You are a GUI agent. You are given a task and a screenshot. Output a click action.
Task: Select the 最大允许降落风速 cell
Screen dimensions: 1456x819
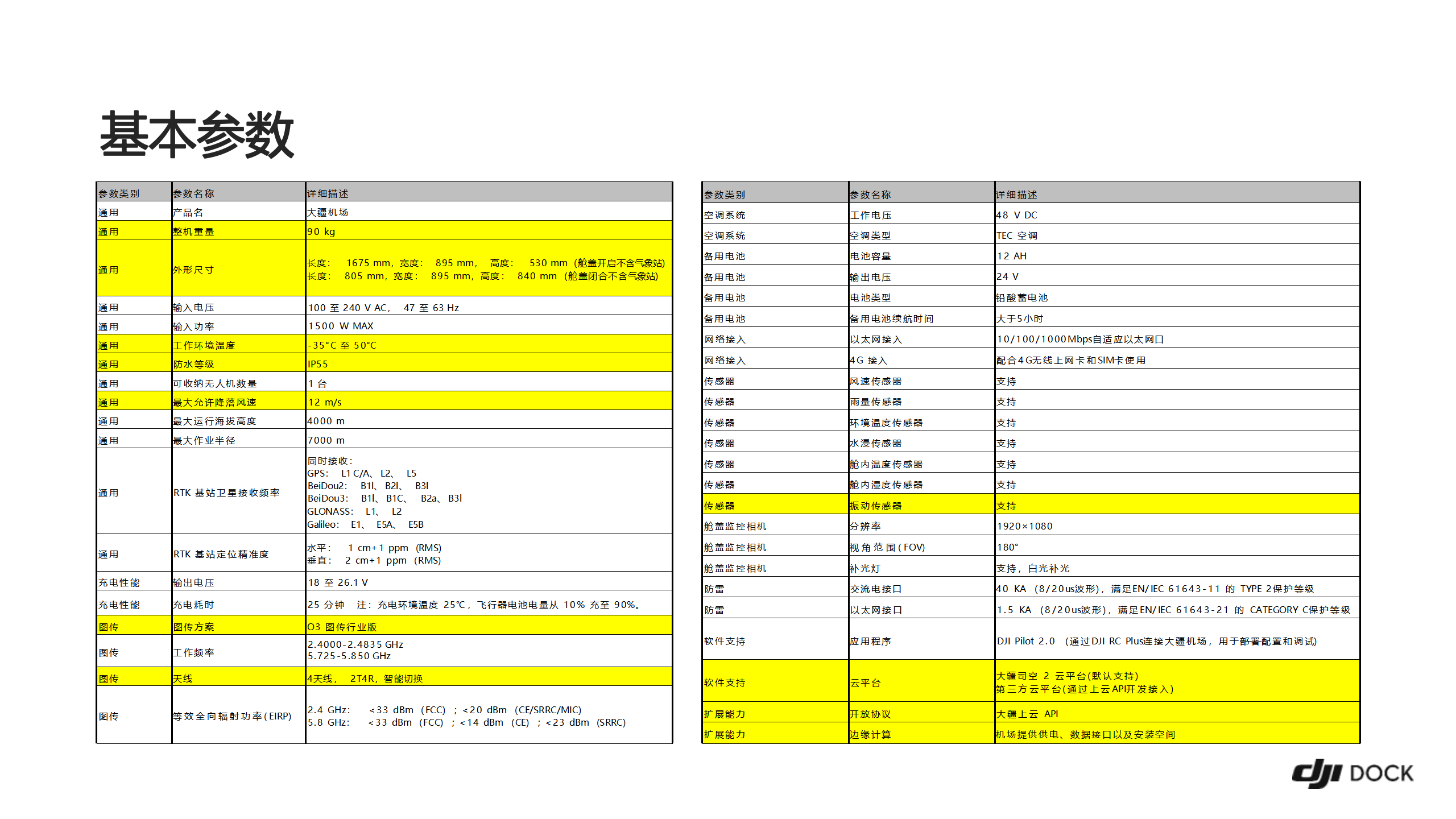(x=238, y=401)
